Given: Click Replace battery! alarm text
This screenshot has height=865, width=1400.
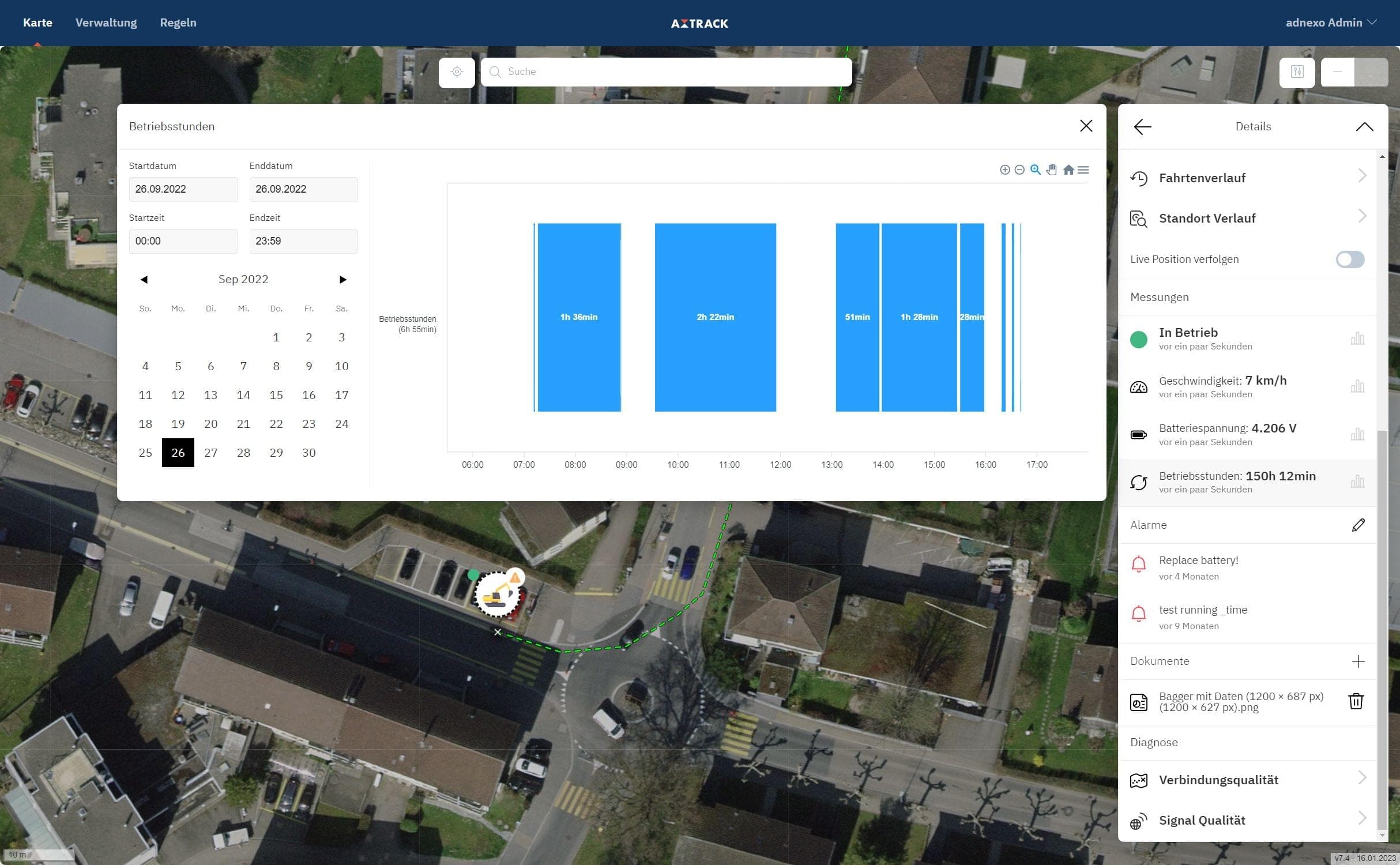Looking at the screenshot, I should coord(1198,561).
